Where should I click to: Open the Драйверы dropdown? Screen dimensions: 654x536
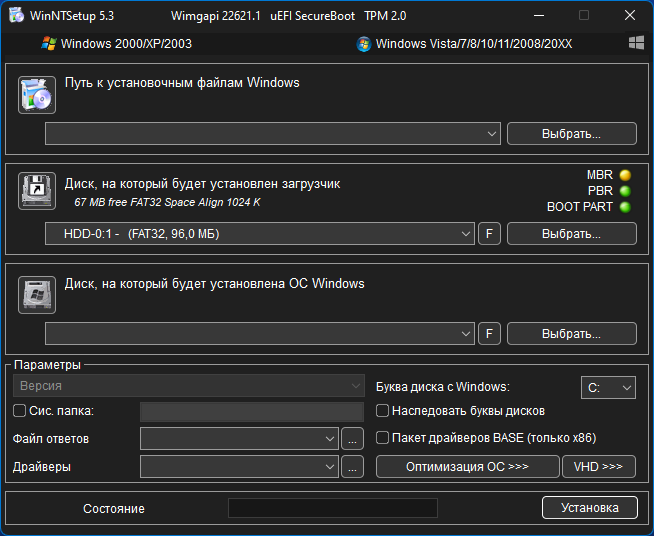coord(239,466)
